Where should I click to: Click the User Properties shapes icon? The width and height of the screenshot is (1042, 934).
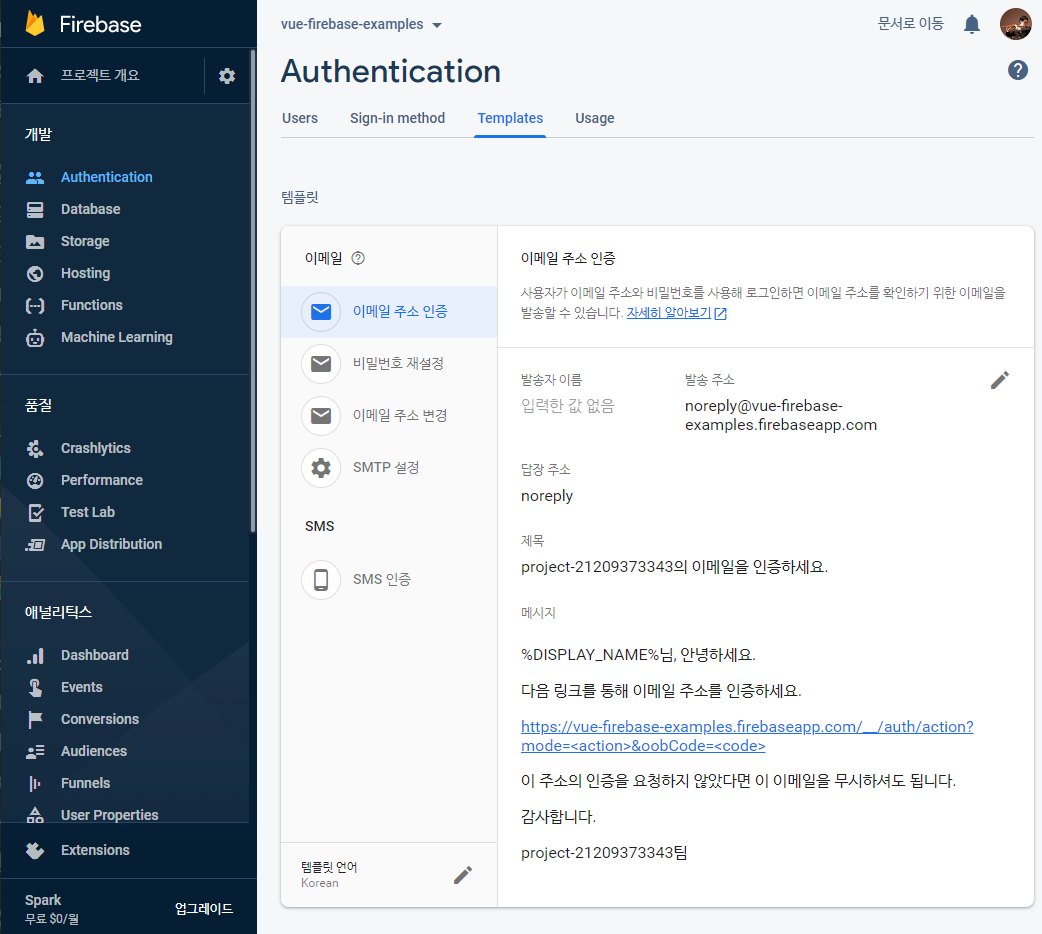pos(35,815)
